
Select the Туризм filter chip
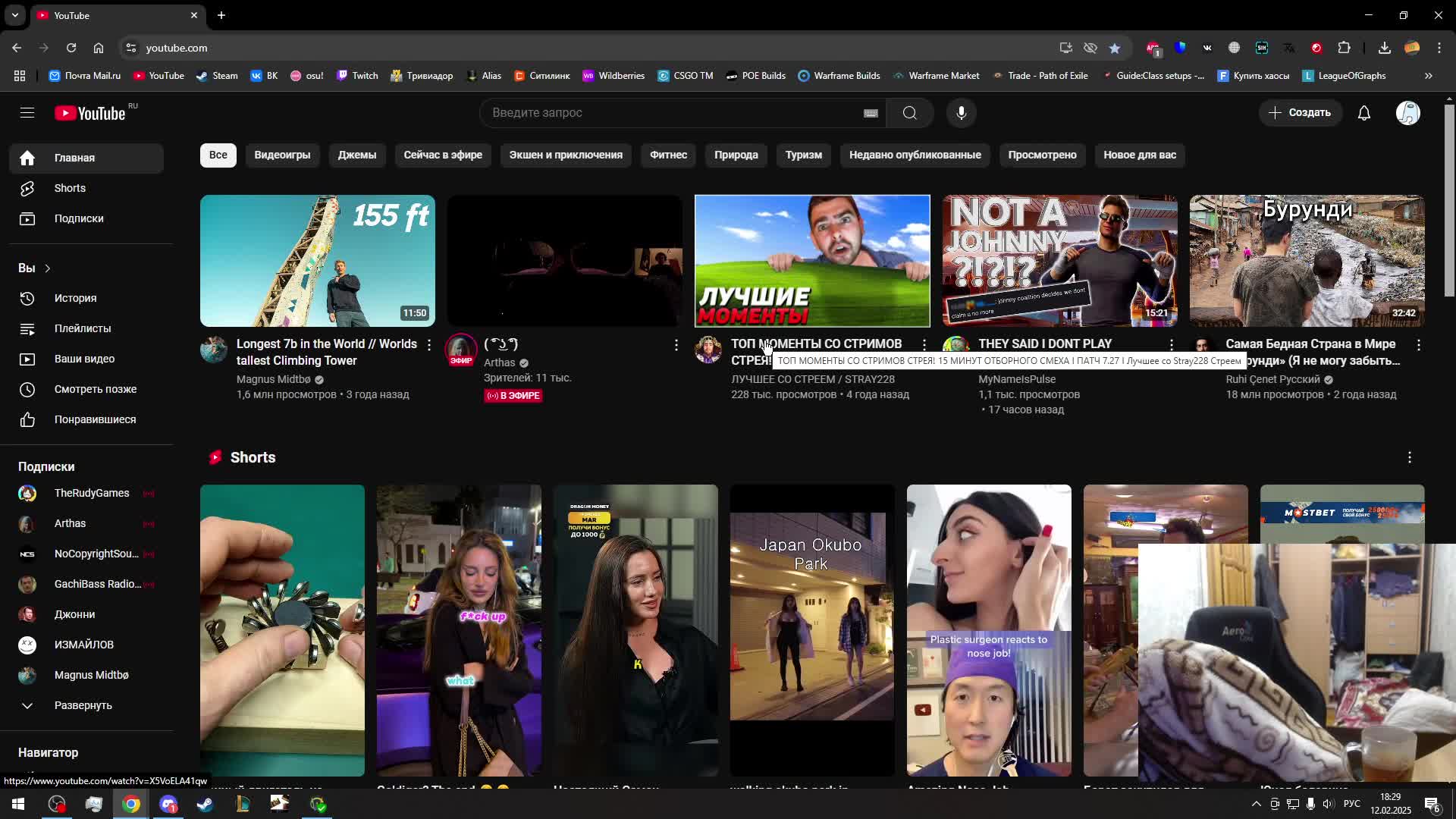click(804, 155)
